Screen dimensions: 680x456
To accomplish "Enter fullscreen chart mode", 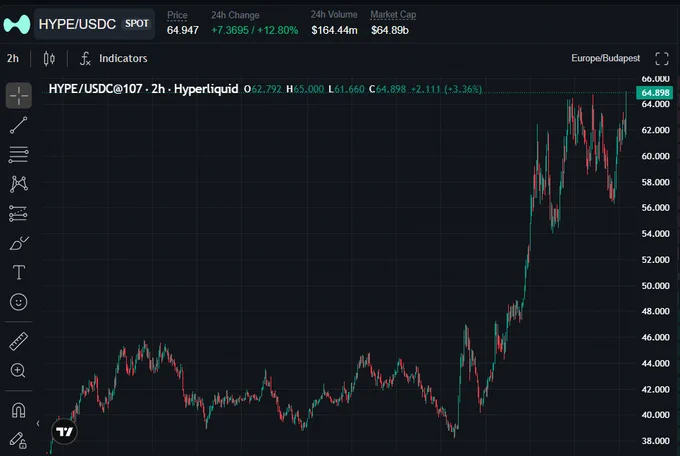I will [x=662, y=58].
